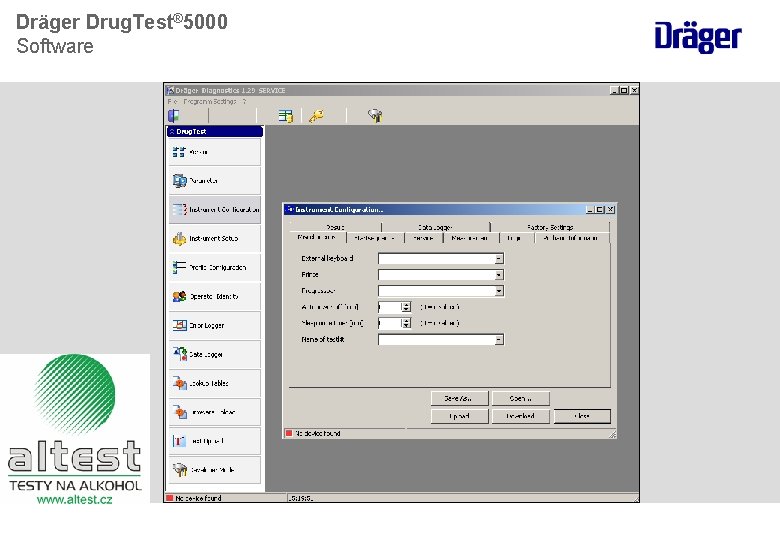Viewport: 780px width, 540px height.
Task: Click the Dräger logo
Action: coord(698,38)
